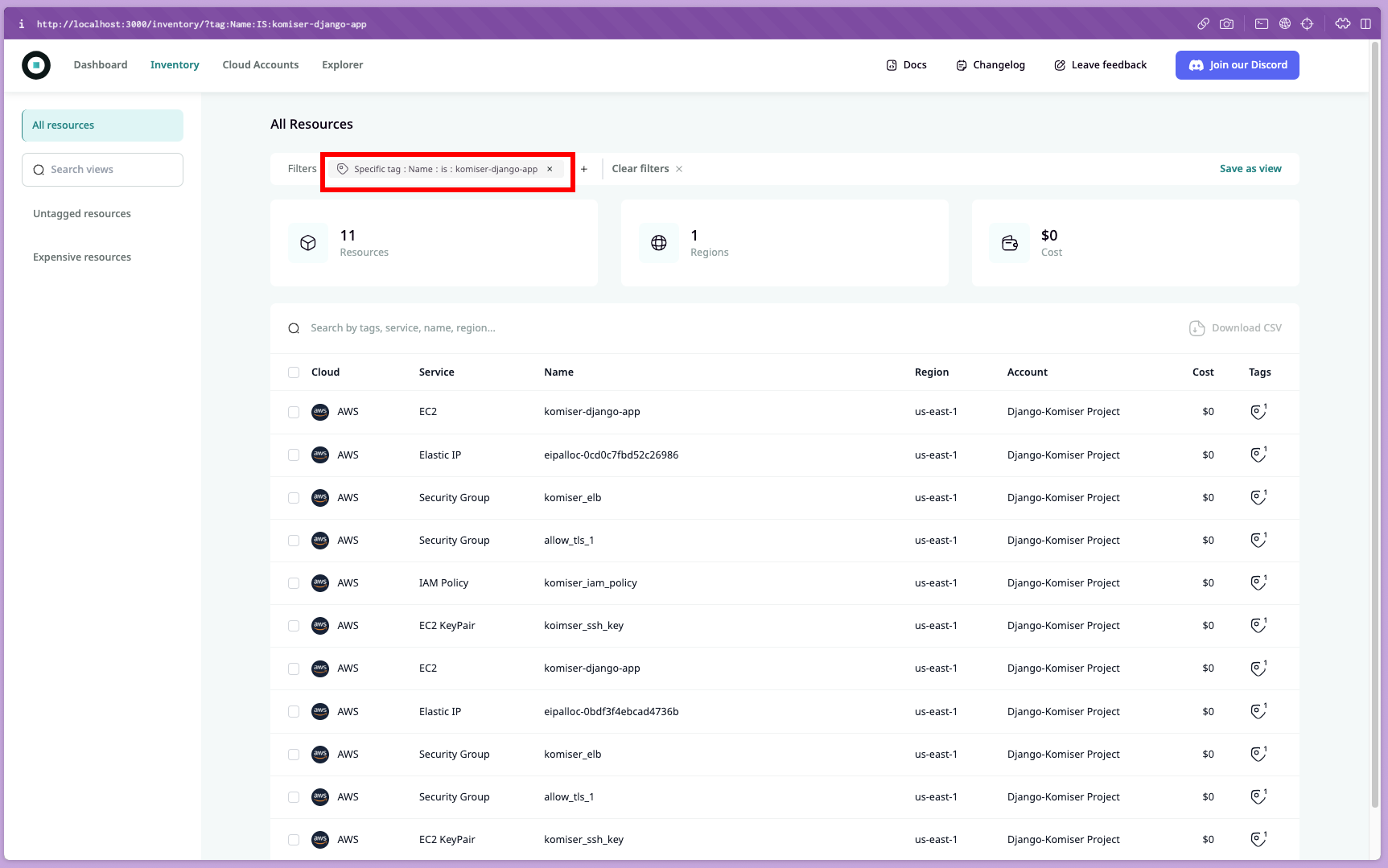Click Leave feedback

click(x=1101, y=65)
